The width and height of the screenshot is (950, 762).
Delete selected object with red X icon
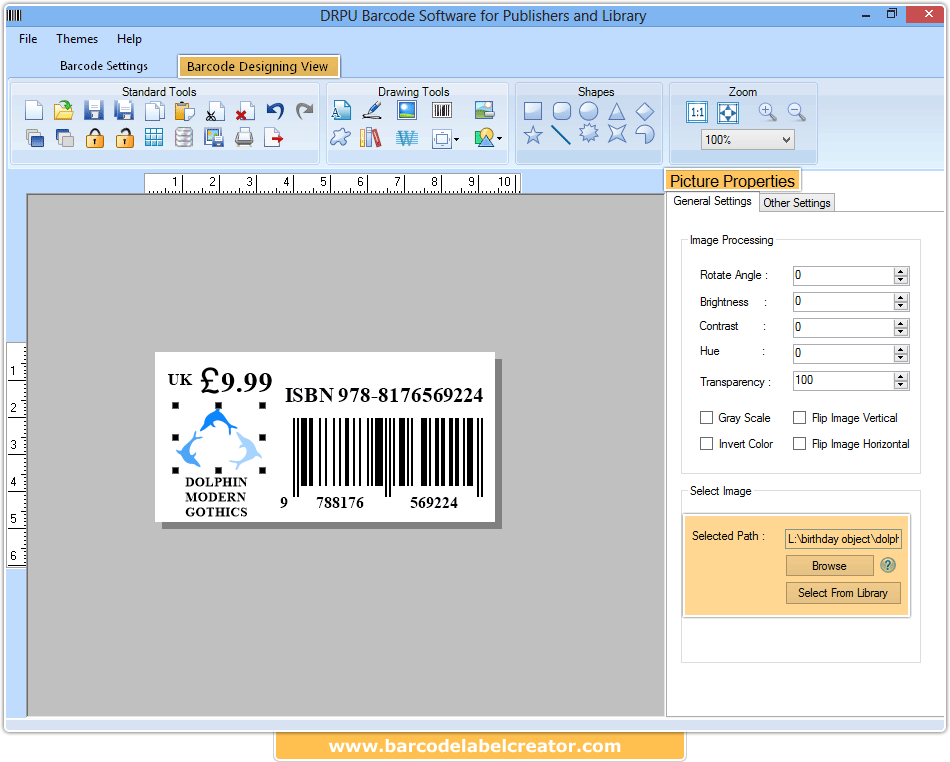244,111
